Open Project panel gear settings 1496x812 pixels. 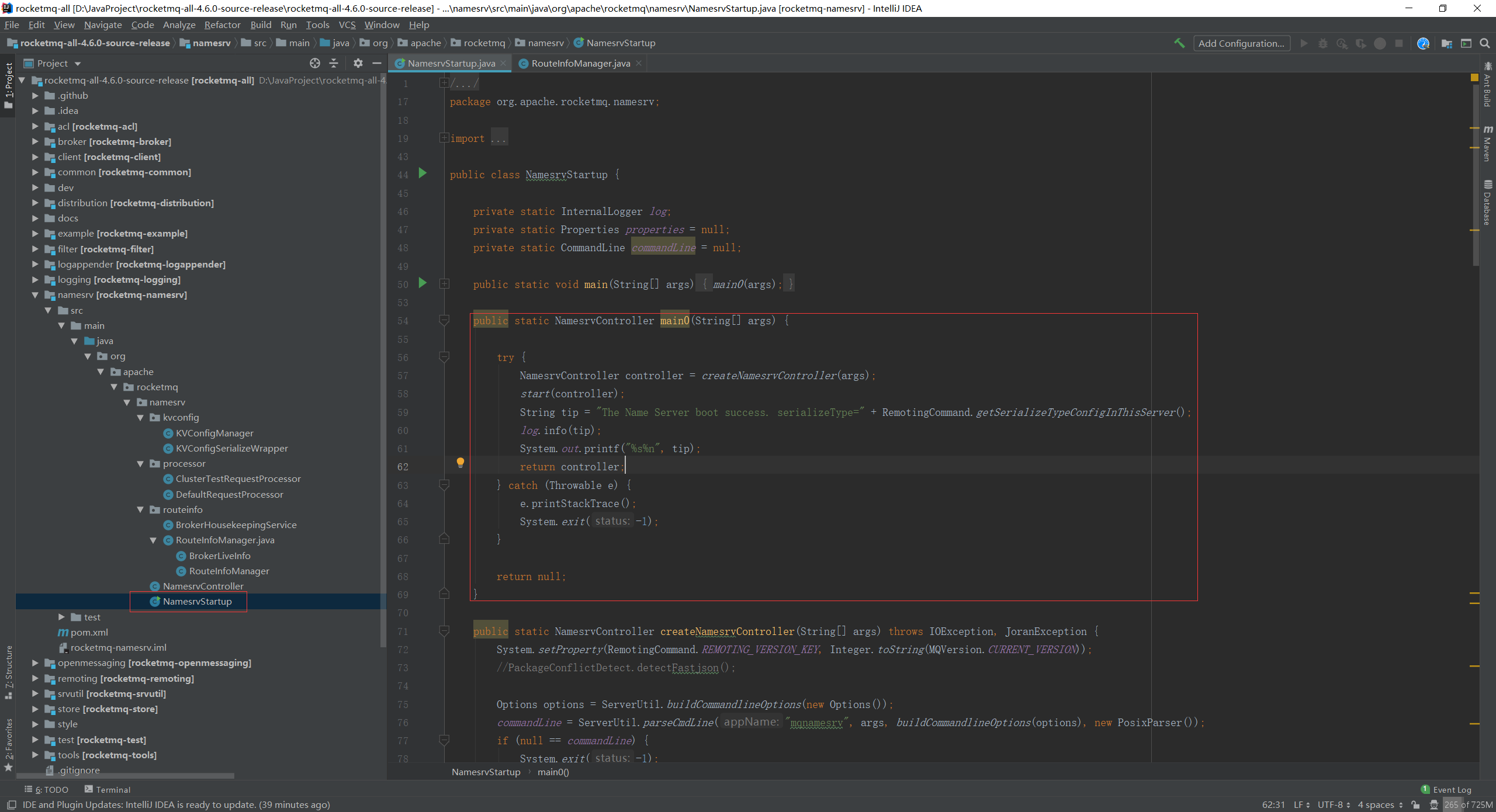click(x=358, y=63)
